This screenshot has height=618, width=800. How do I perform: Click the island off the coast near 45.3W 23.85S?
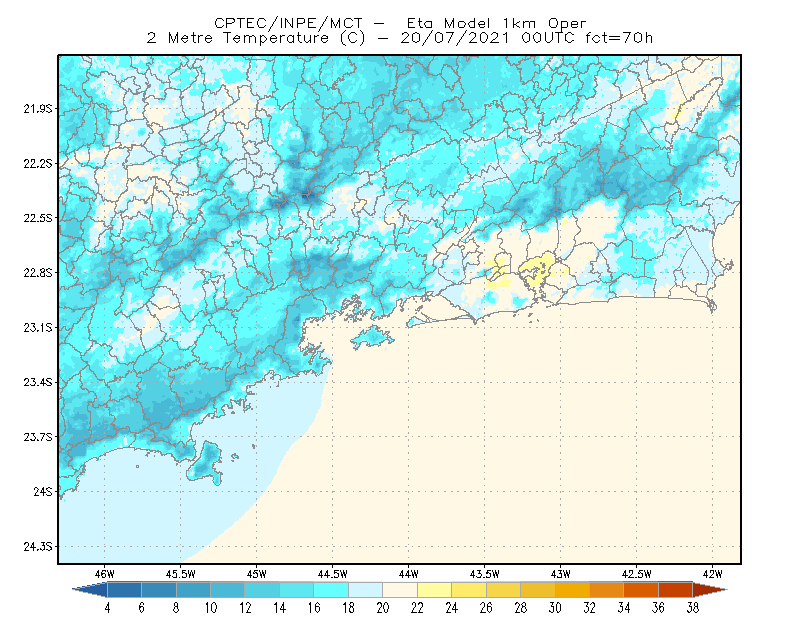(x=205, y=463)
